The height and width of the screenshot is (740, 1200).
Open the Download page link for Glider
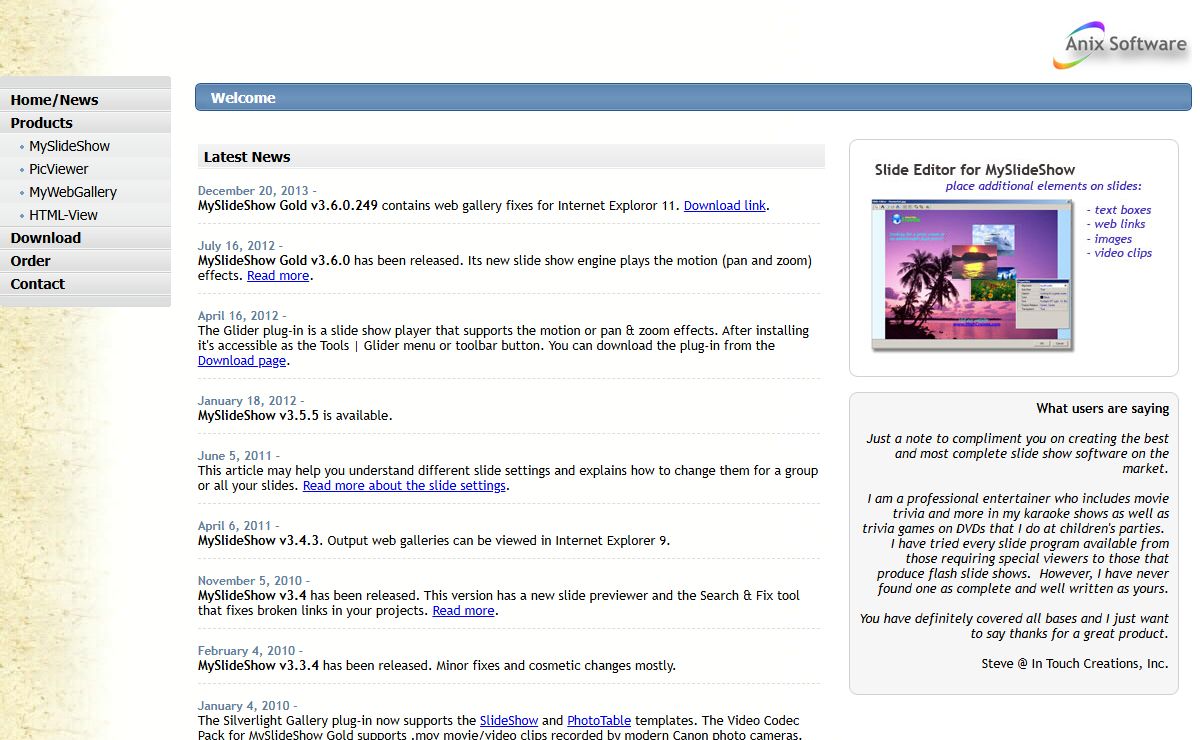click(x=242, y=360)
